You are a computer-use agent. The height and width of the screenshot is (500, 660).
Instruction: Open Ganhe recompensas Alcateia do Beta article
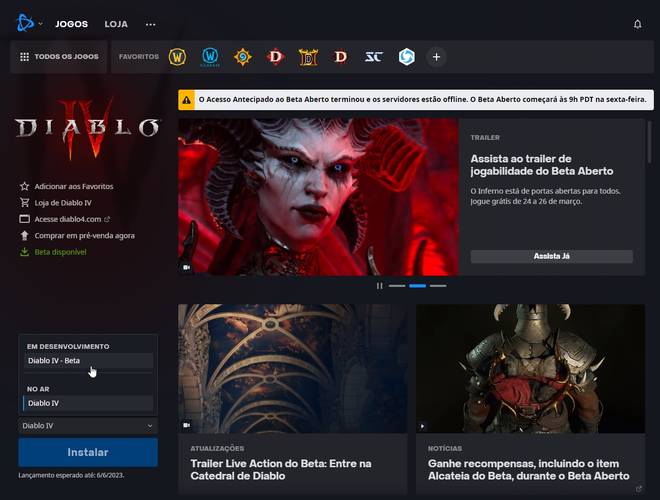point(529,470)
